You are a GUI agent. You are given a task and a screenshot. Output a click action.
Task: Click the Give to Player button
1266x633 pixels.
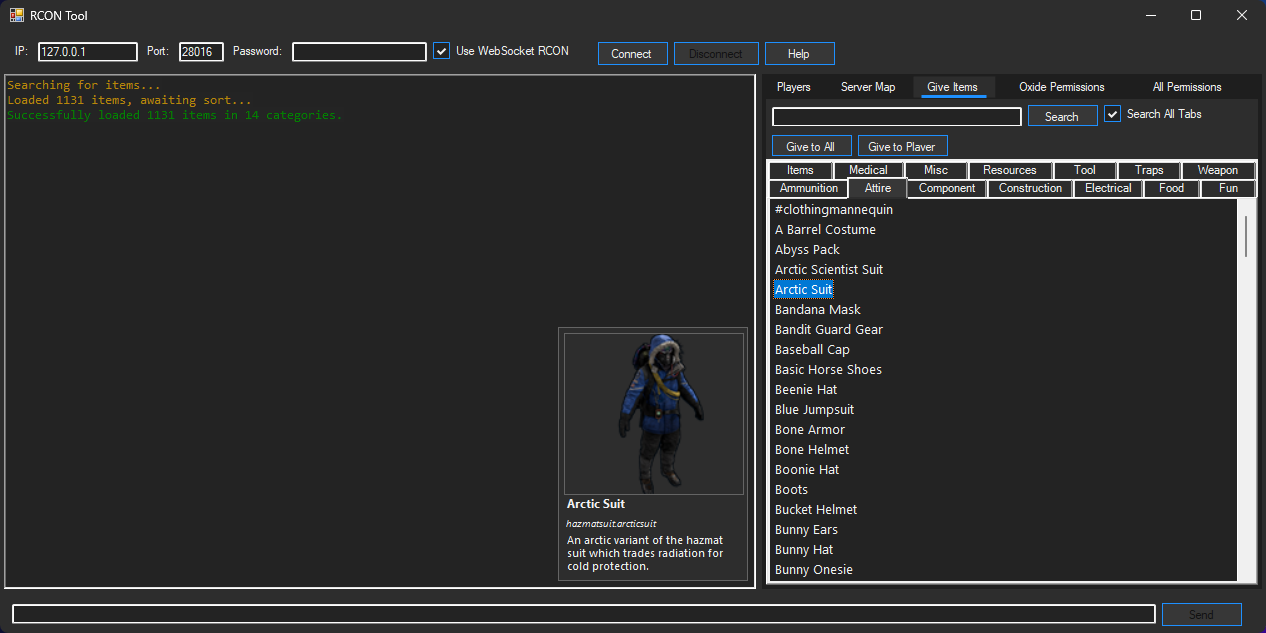[902, 146]
